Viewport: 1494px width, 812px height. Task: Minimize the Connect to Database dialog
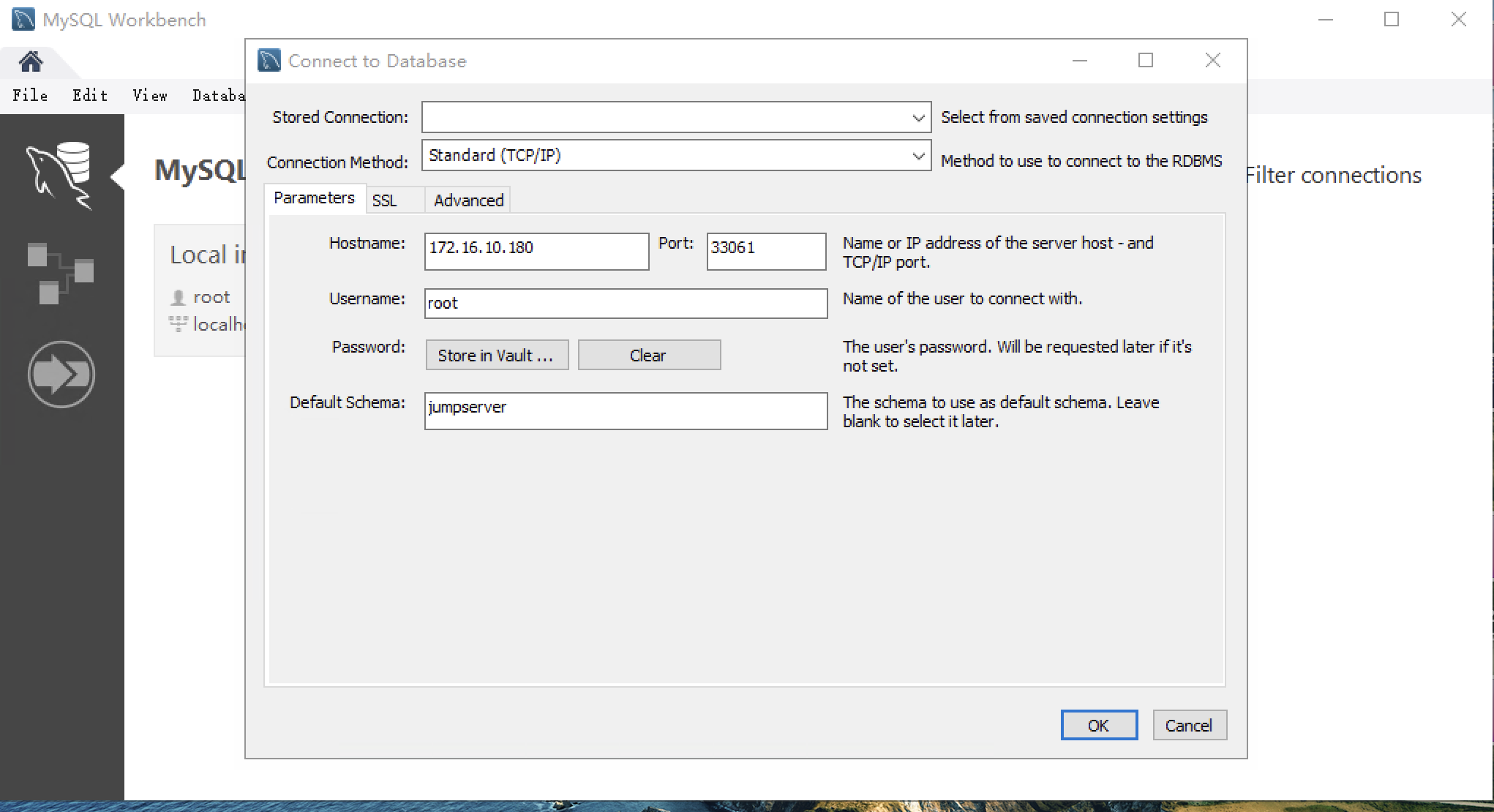point(1080,61)
